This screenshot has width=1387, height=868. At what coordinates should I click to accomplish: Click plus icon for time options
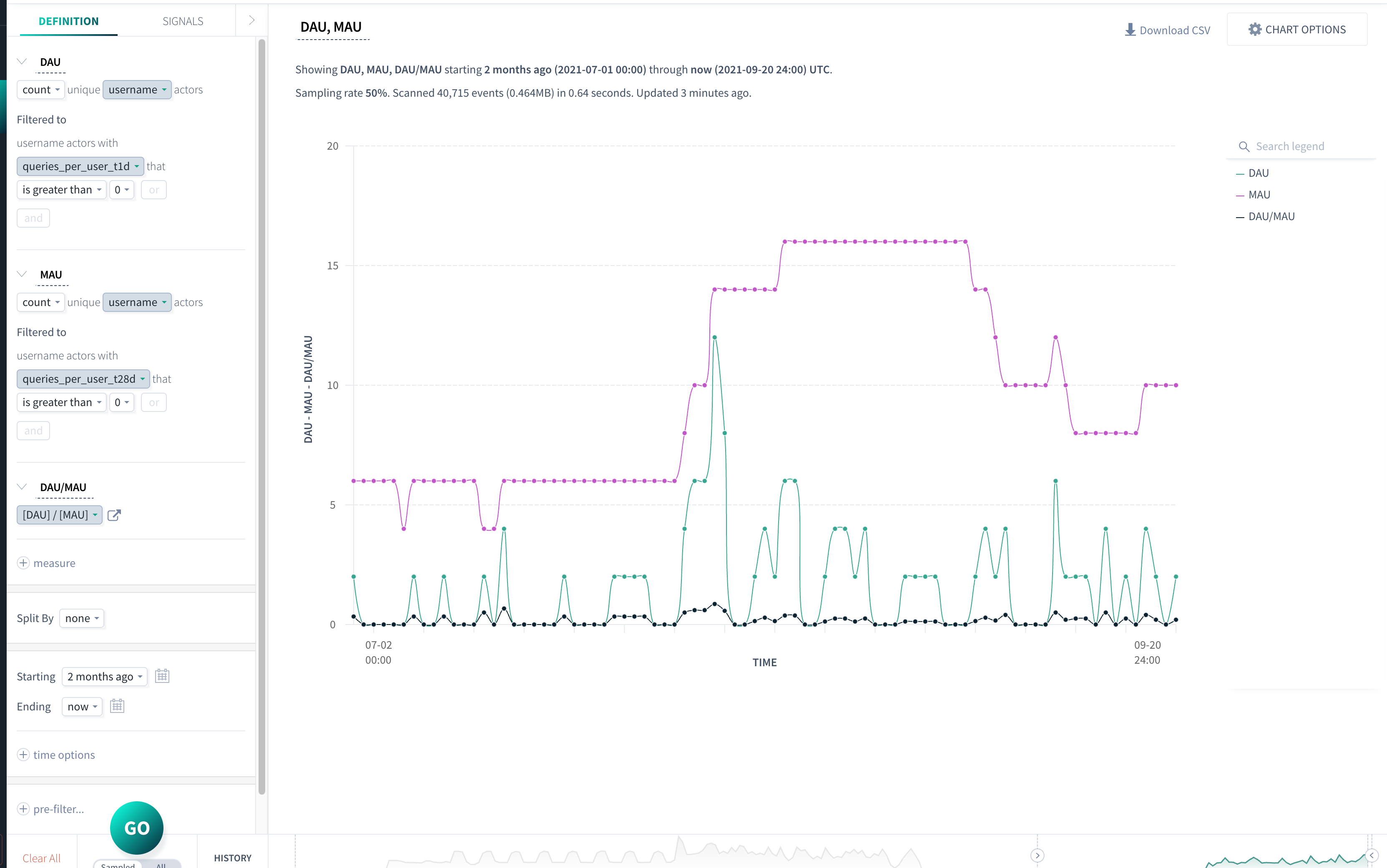click(23, 754)
